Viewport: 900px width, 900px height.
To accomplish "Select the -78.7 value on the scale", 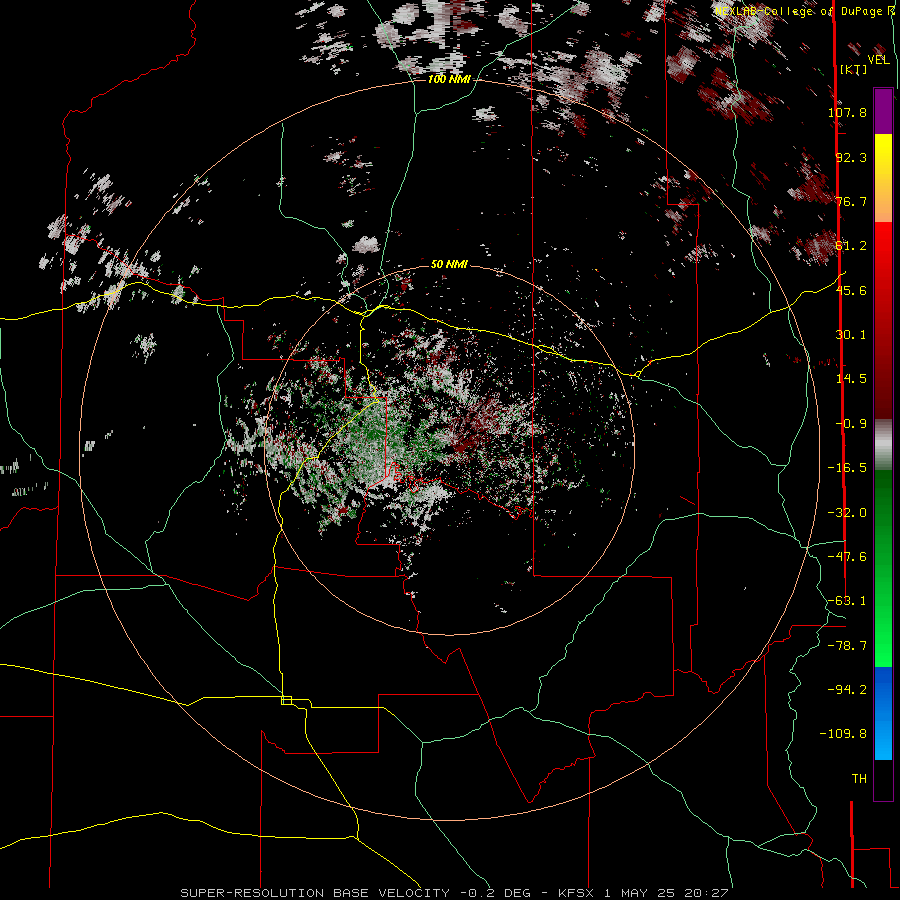I will [847, 646].
